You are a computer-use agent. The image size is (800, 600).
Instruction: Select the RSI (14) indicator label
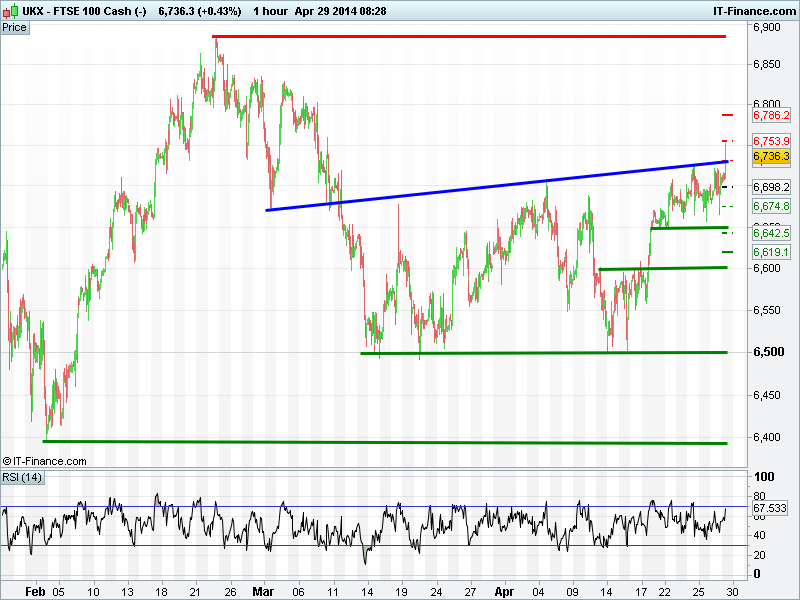[x=22, y=478]
